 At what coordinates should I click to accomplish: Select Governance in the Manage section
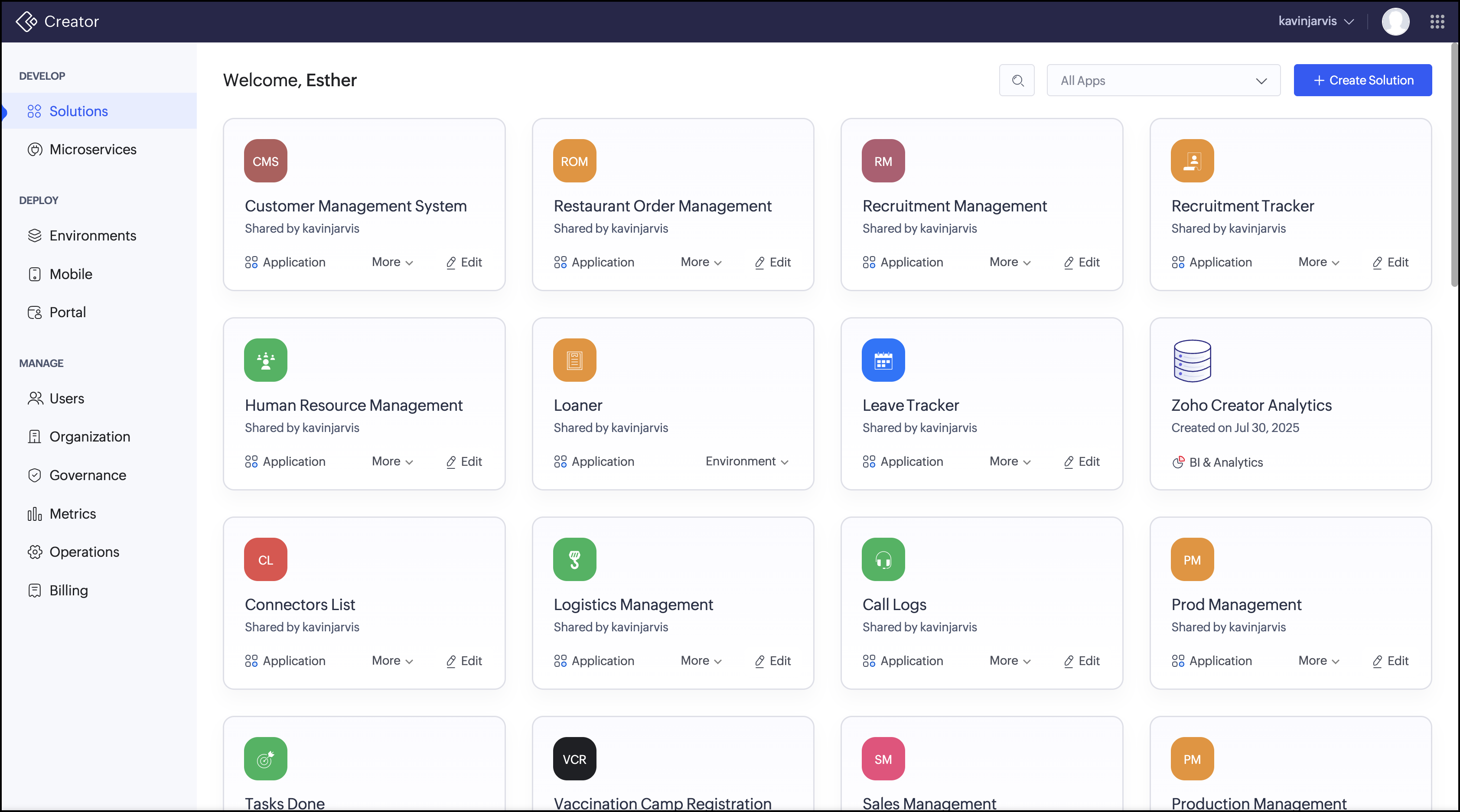tap(88, 475)
